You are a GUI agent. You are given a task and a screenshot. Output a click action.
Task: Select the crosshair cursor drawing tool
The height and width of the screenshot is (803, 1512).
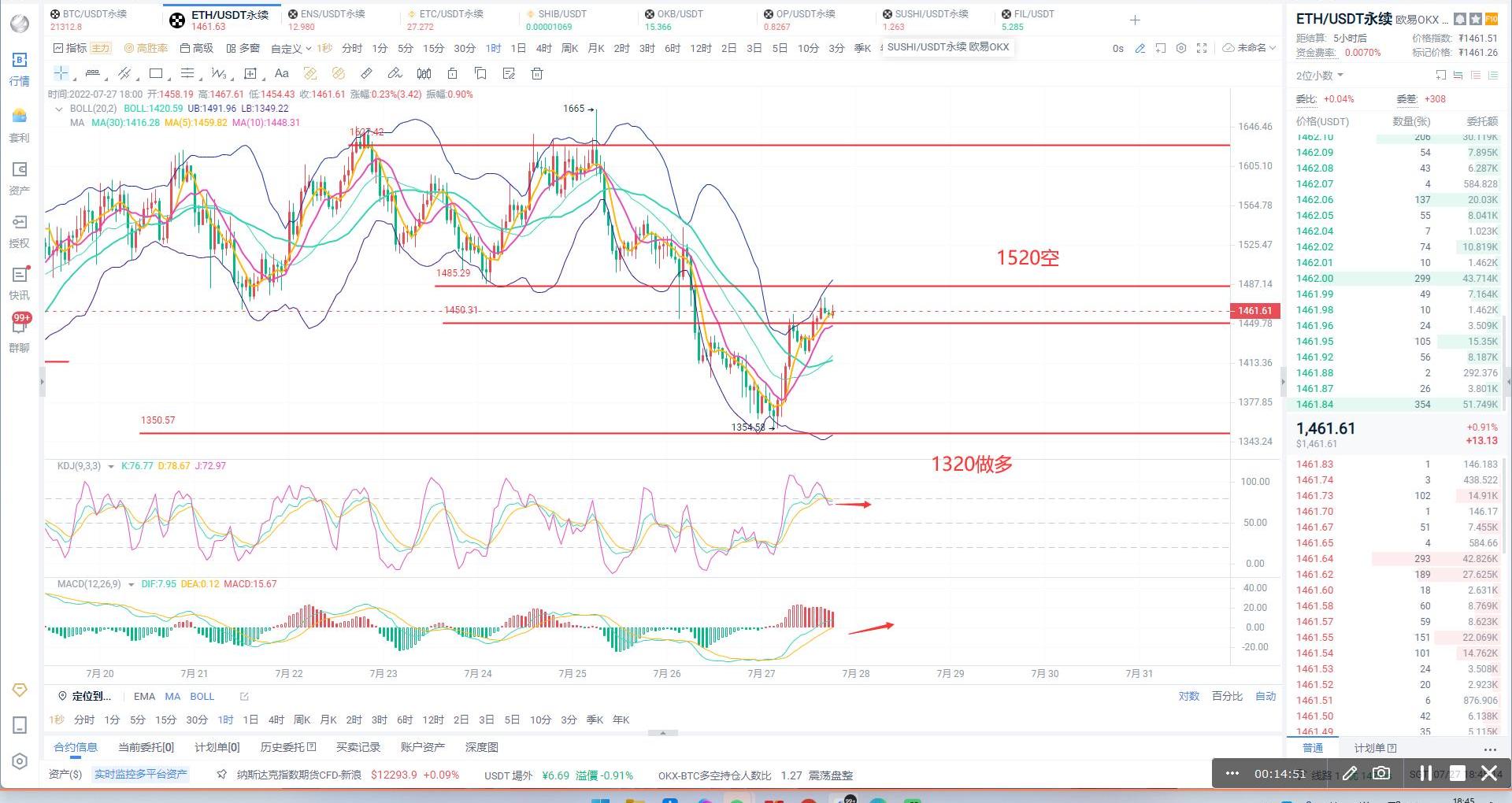tap(61, 73)
